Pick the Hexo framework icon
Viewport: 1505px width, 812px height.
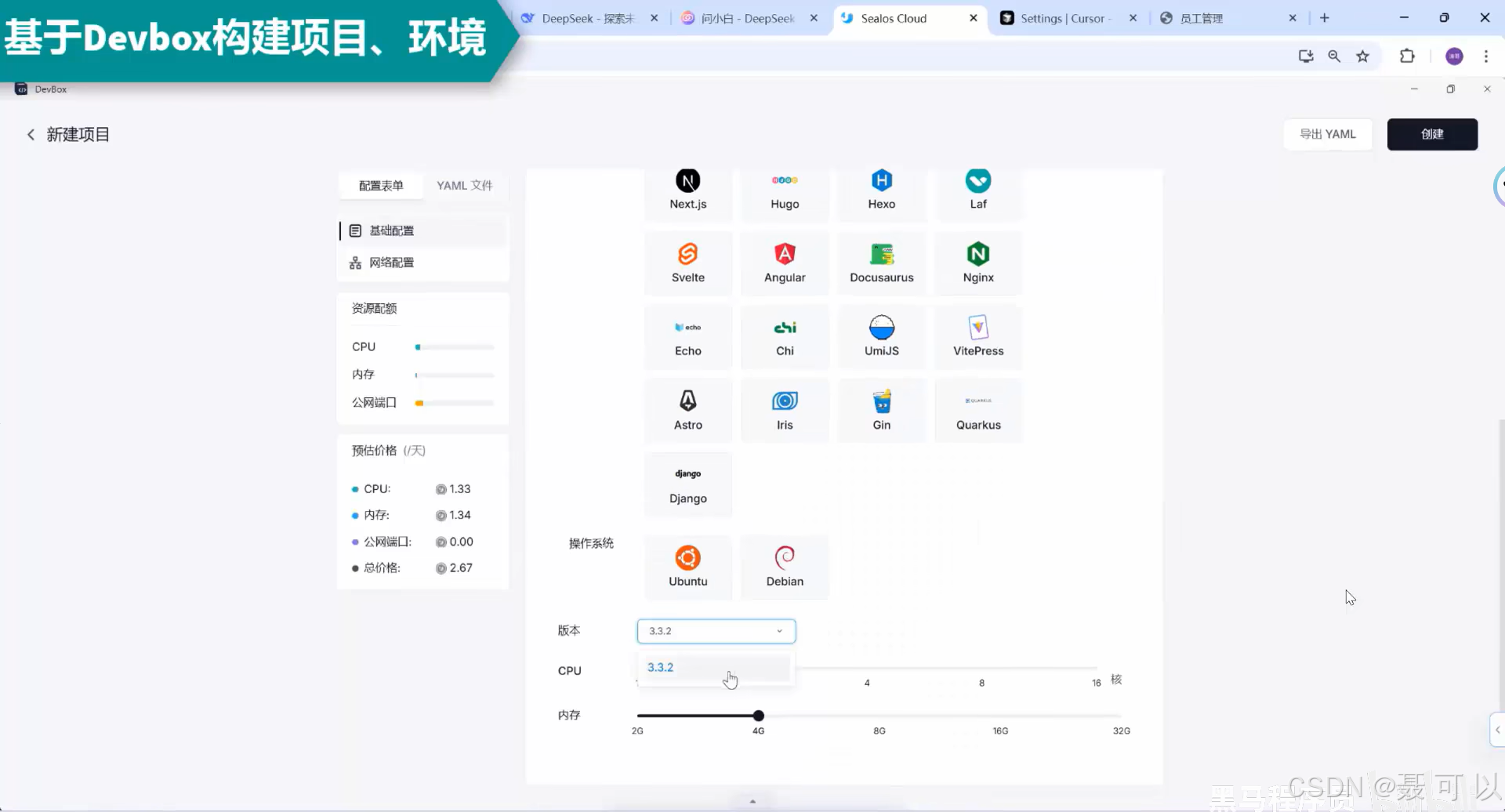pos(881,180)
